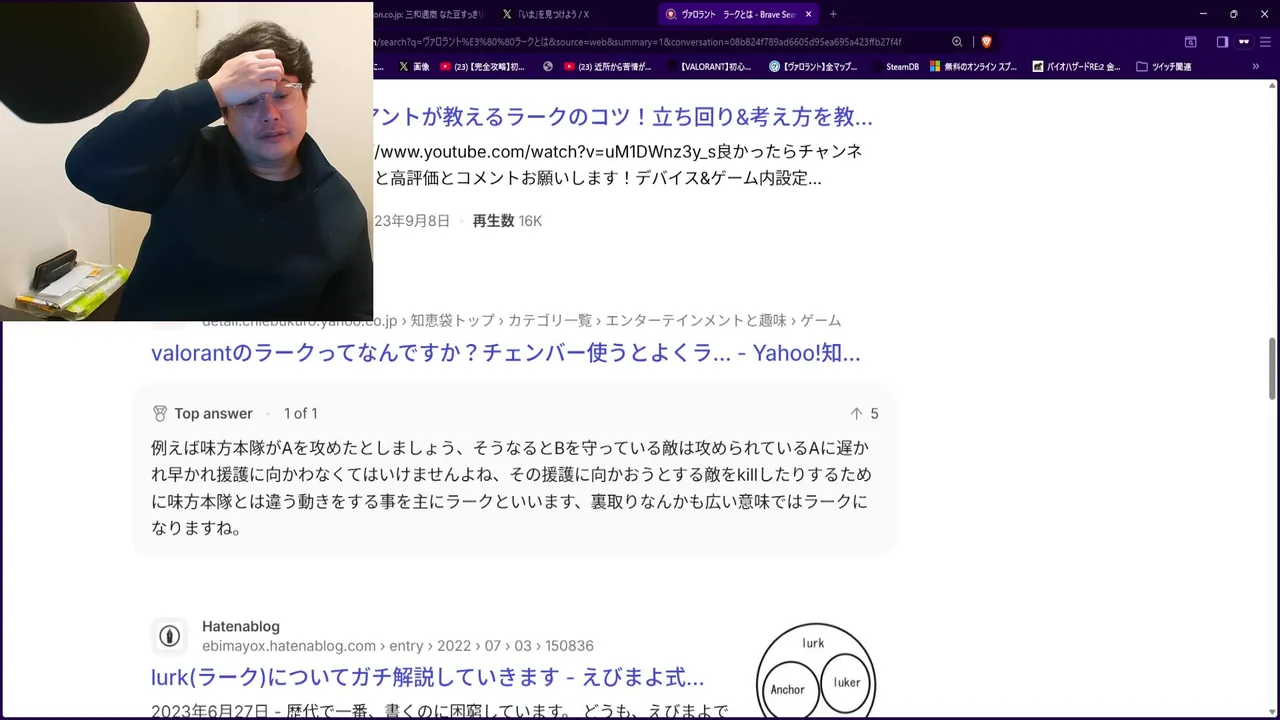Minimize the Brave browser window

1203,14
